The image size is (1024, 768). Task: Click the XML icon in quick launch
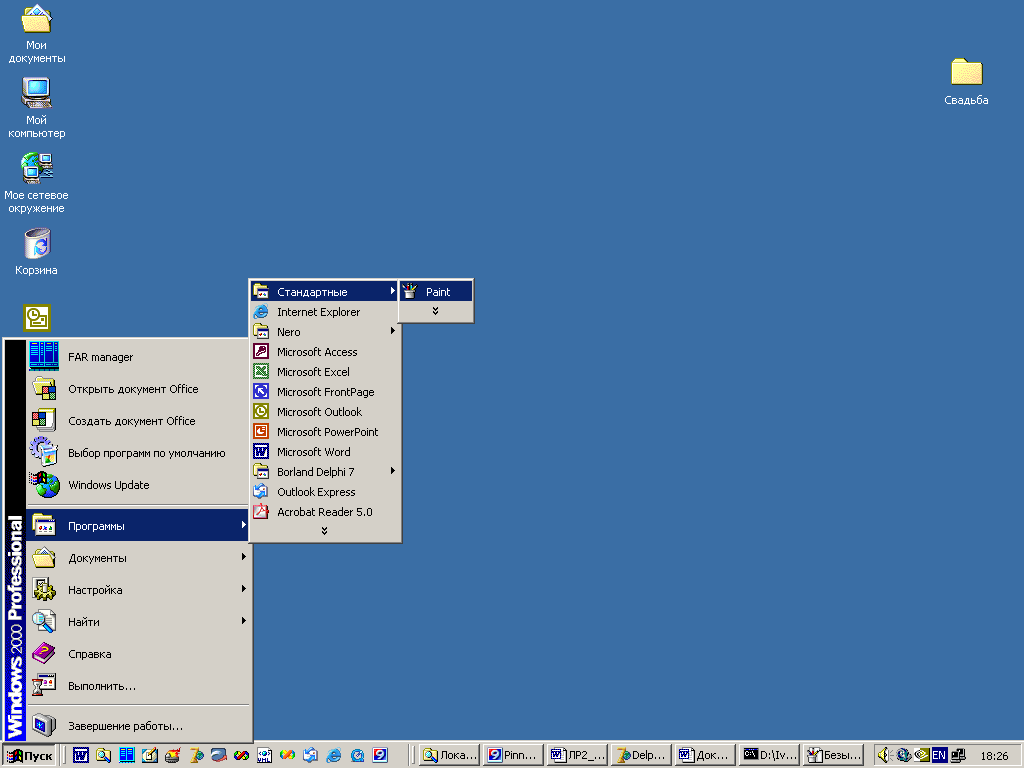[264, 755]
